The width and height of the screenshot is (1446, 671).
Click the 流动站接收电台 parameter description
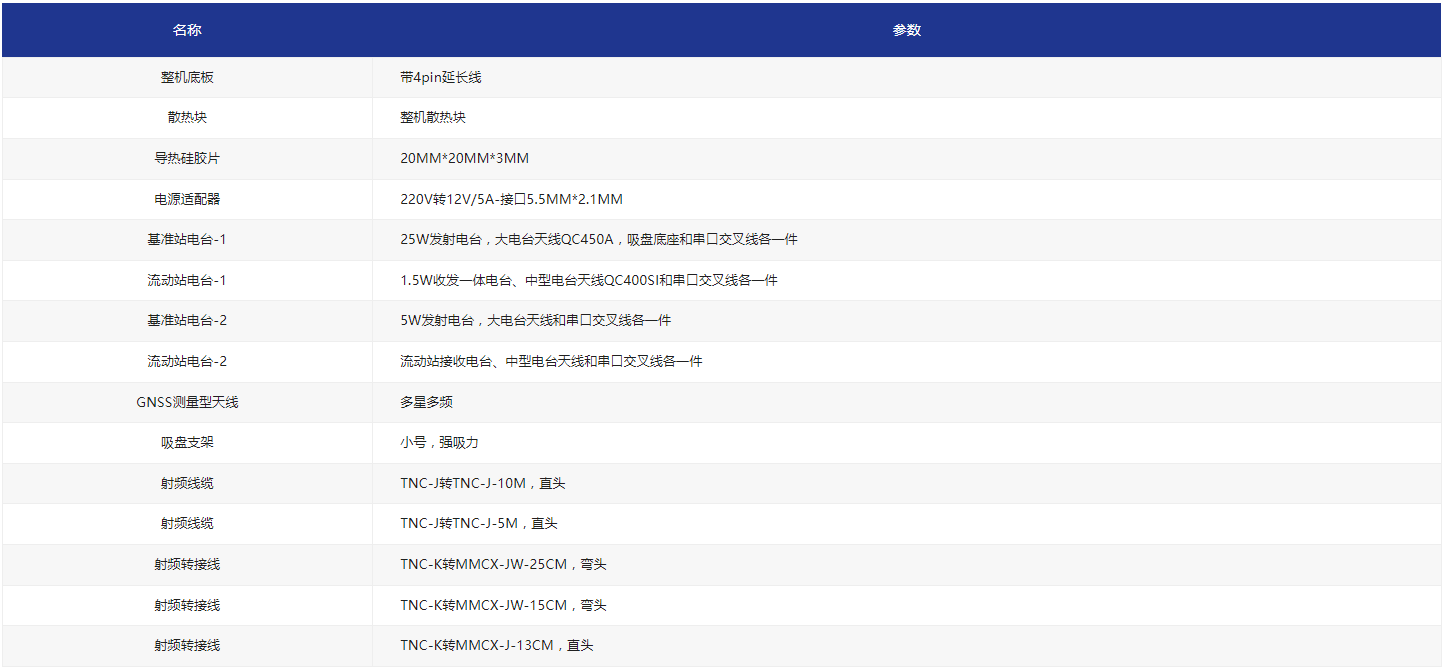[551, 361]
